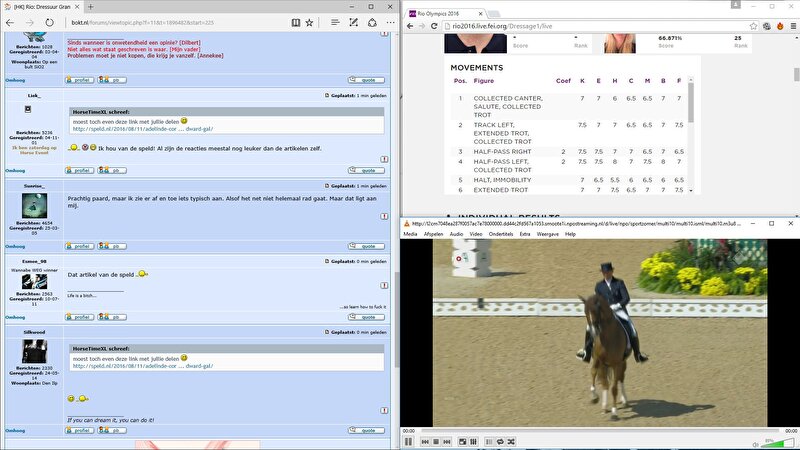Refresh the bokt.nl page in Edge

tap(49, 22)
